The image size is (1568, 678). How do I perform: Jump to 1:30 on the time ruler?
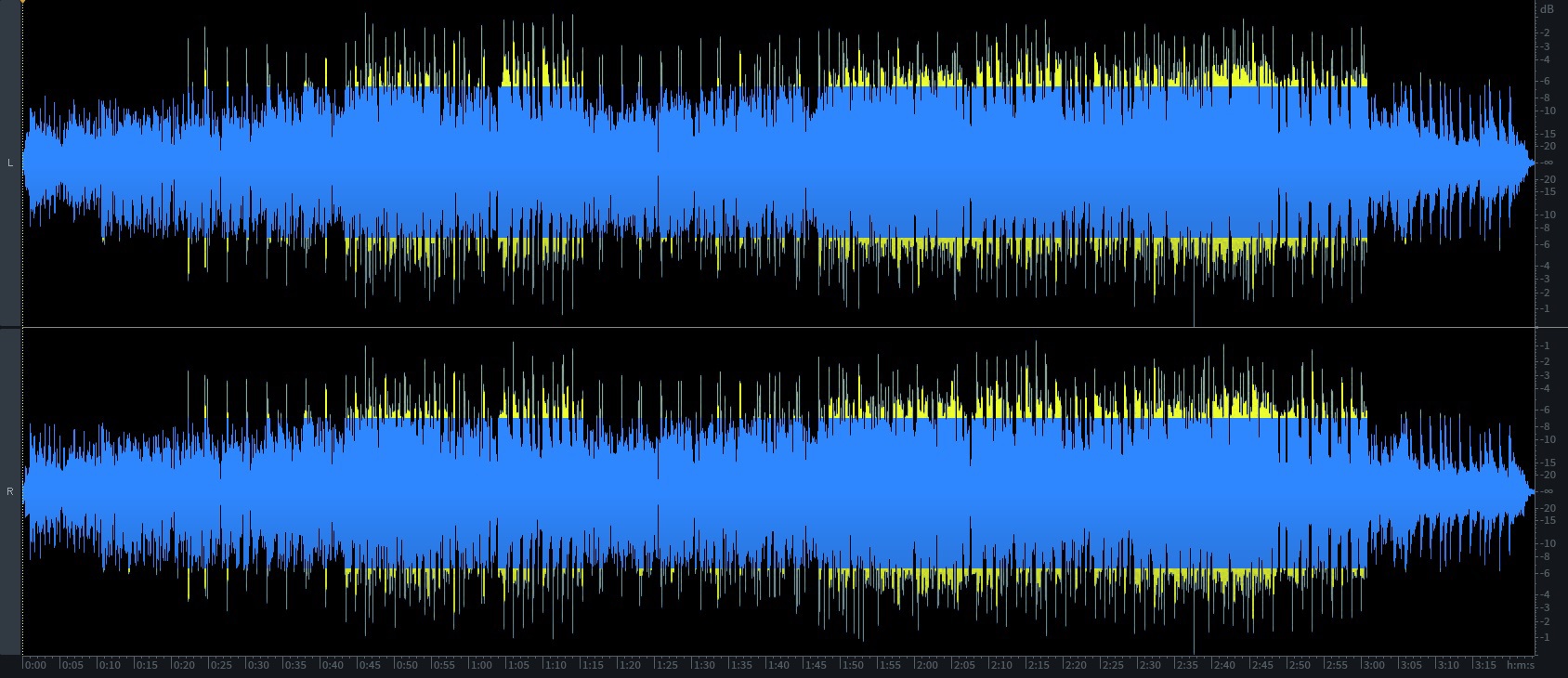point(705,665)
